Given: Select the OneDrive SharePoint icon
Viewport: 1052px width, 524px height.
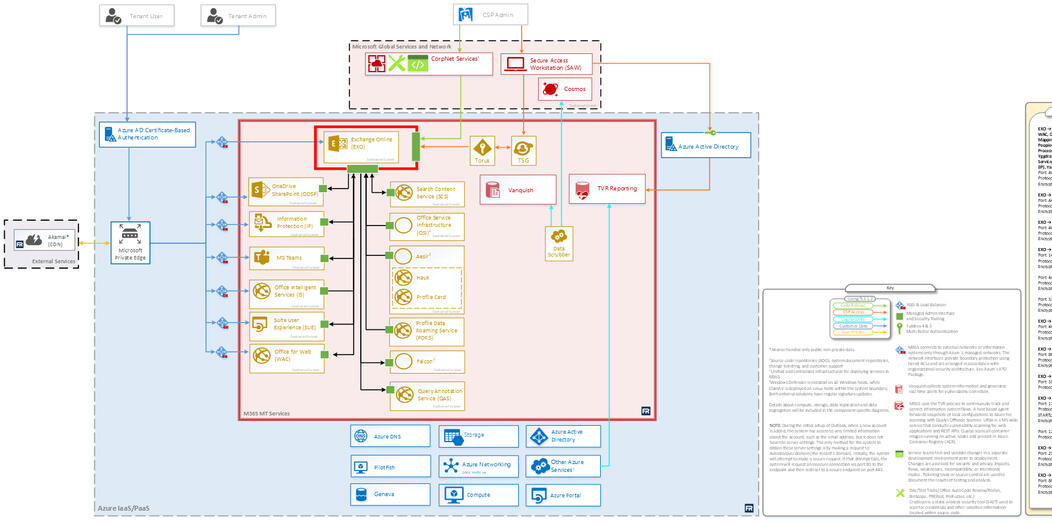Looking at the screenshot, I should point(259,191).
